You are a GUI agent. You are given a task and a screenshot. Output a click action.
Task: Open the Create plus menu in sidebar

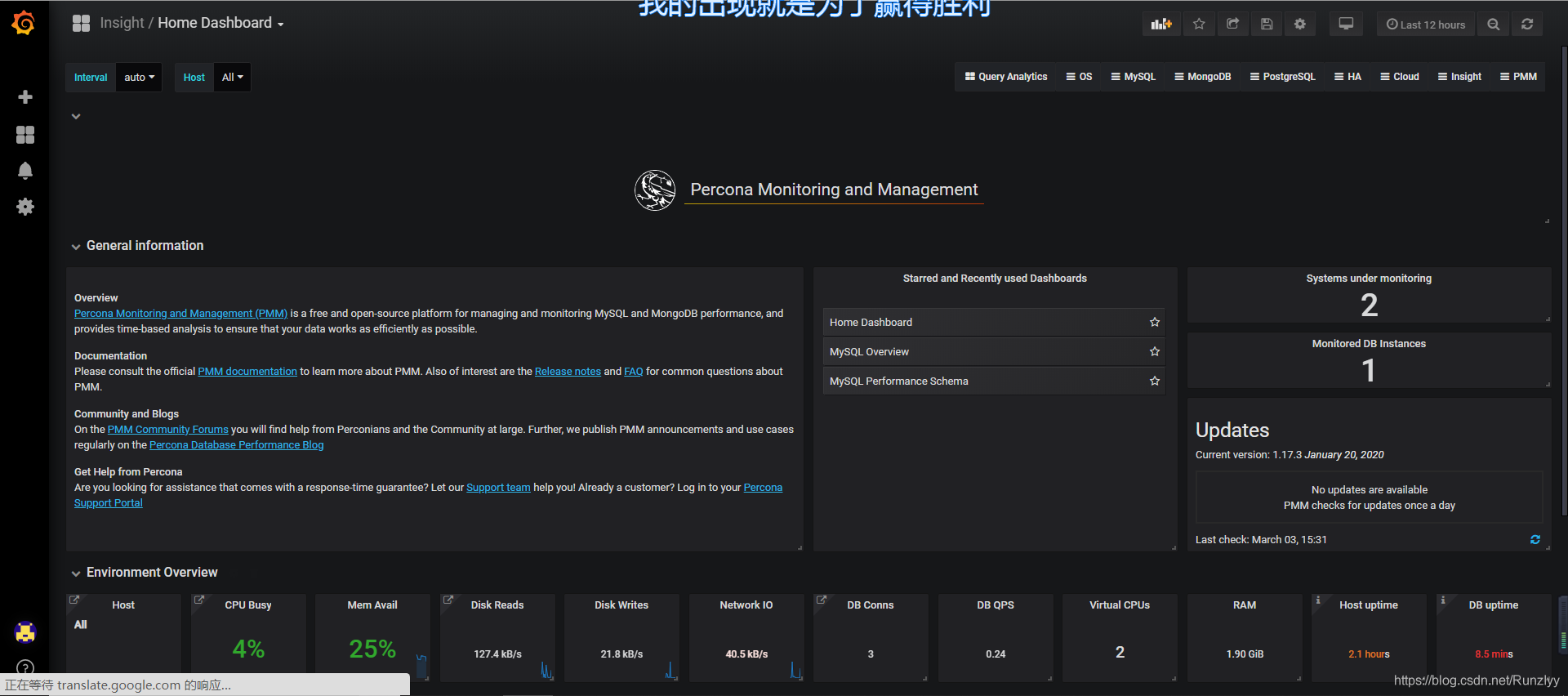coord(25,97)
